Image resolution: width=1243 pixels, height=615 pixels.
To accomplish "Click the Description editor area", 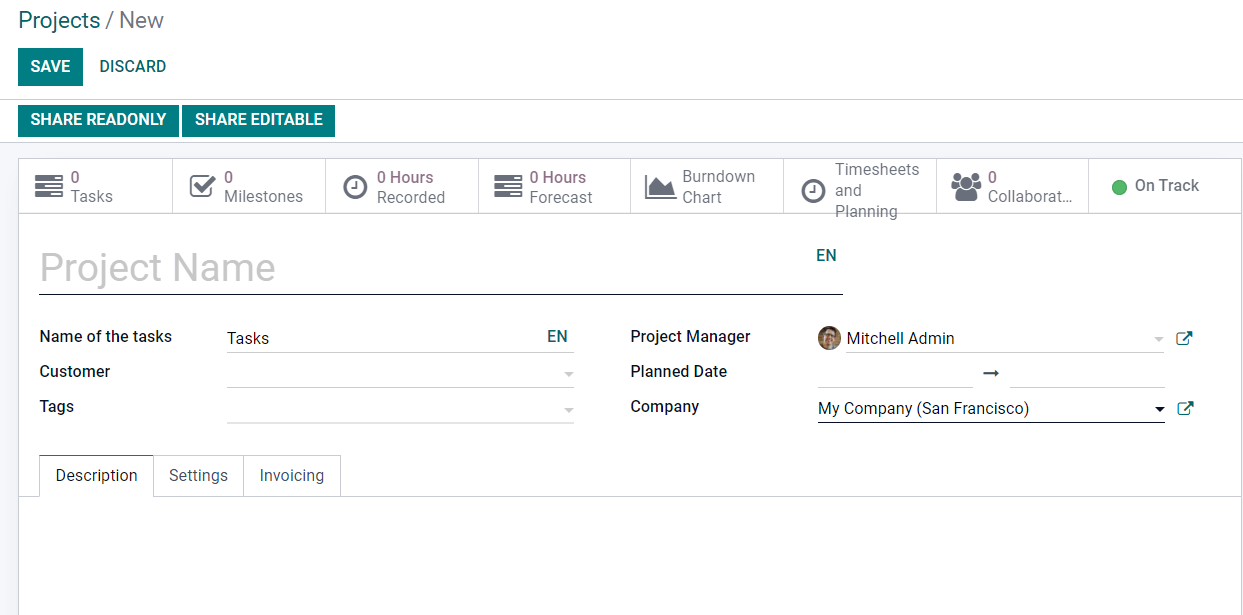I will pos(630,556).
